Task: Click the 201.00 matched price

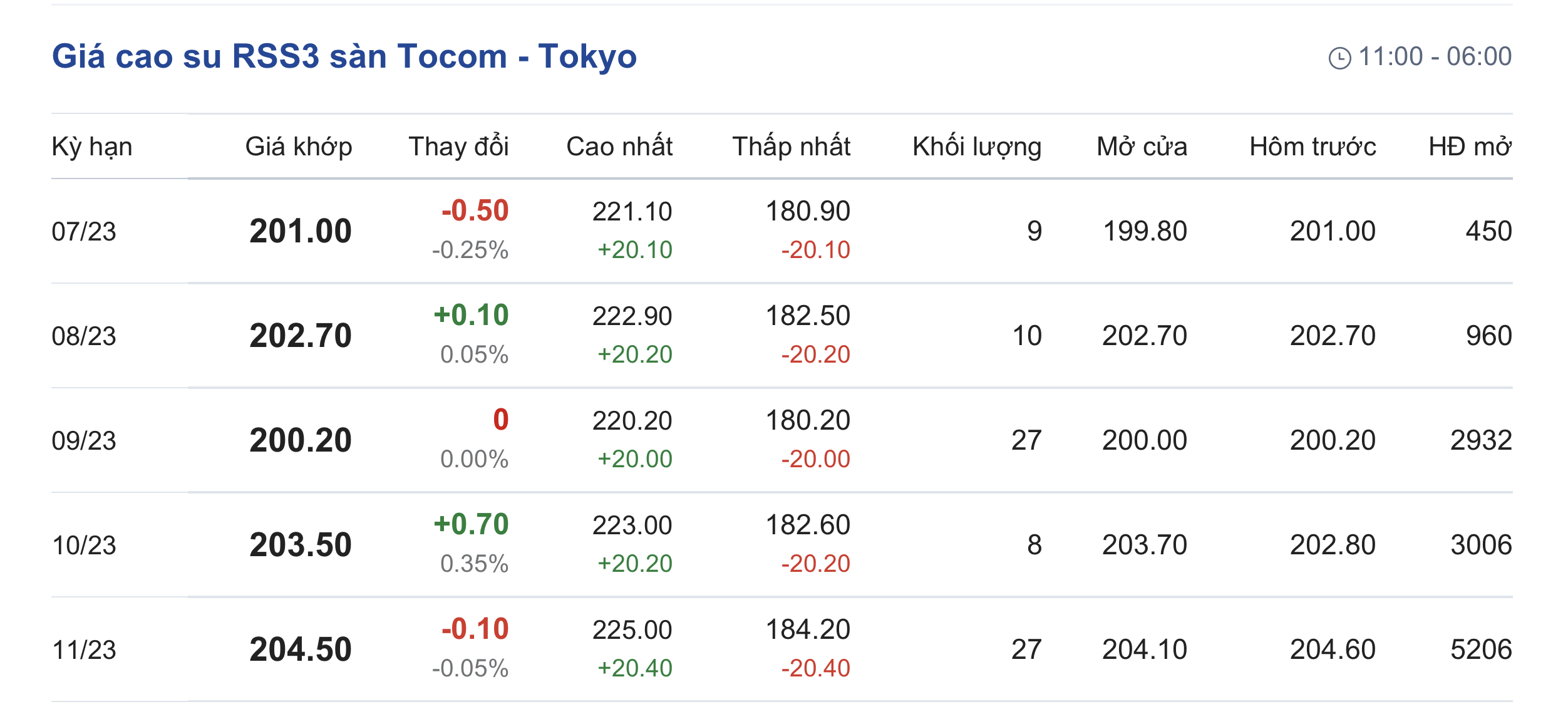Action: [301, 231]
